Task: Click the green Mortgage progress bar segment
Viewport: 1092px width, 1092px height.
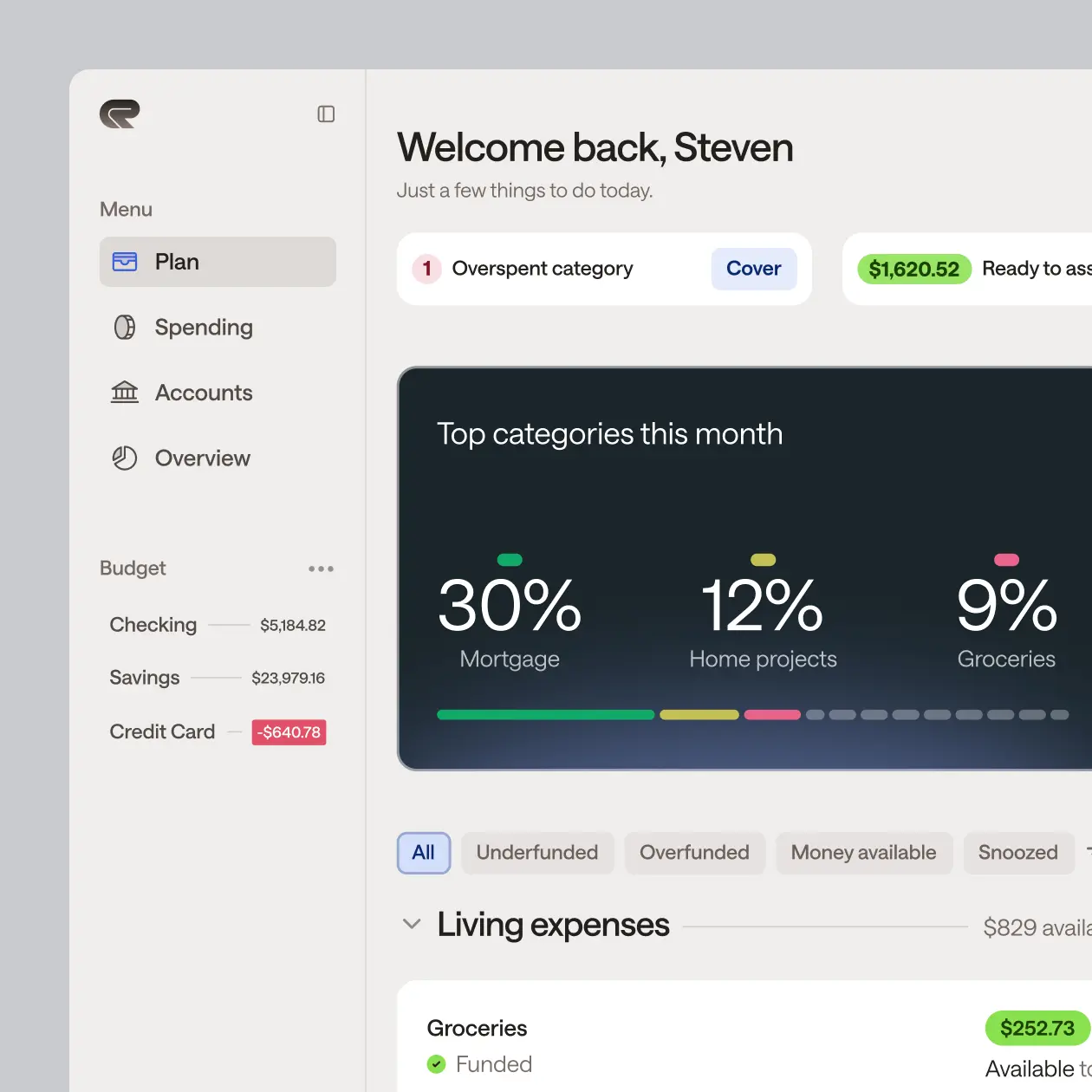Action: pyautogui.click(x=546, y=715)
